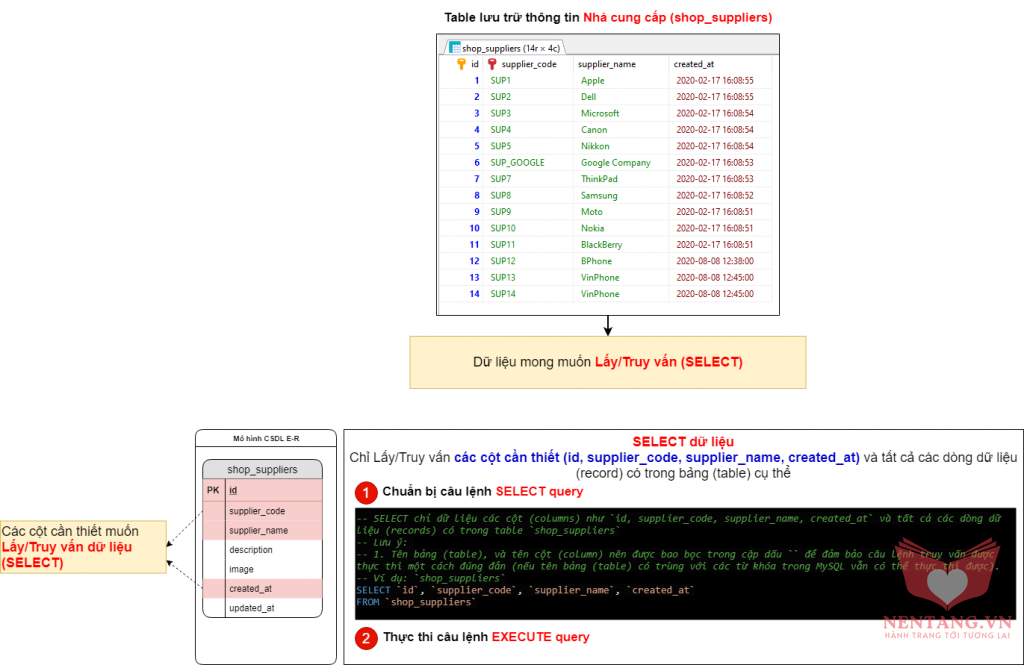Select the Google Company supplier cell
The height and width of the screenshot is (665, 1024).
(x=615, y=162)
